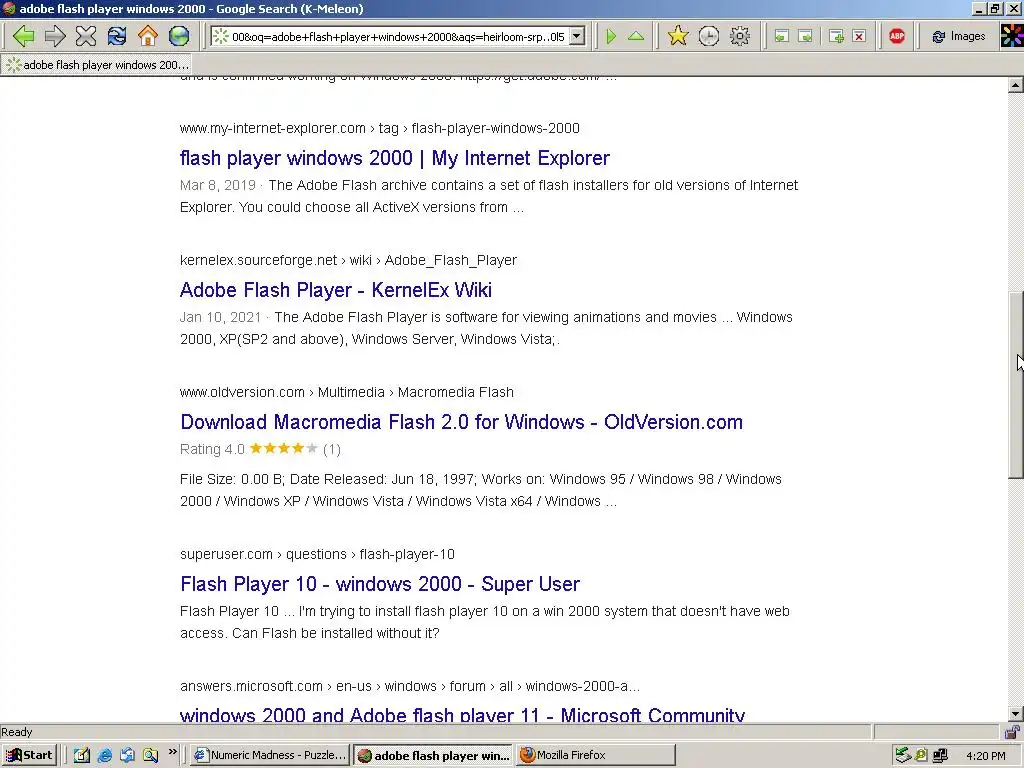The width and height of the screenshot is (1024, 768).
Task: Launch Internet Explorer from Quick Launch
Action: (104, 755)
